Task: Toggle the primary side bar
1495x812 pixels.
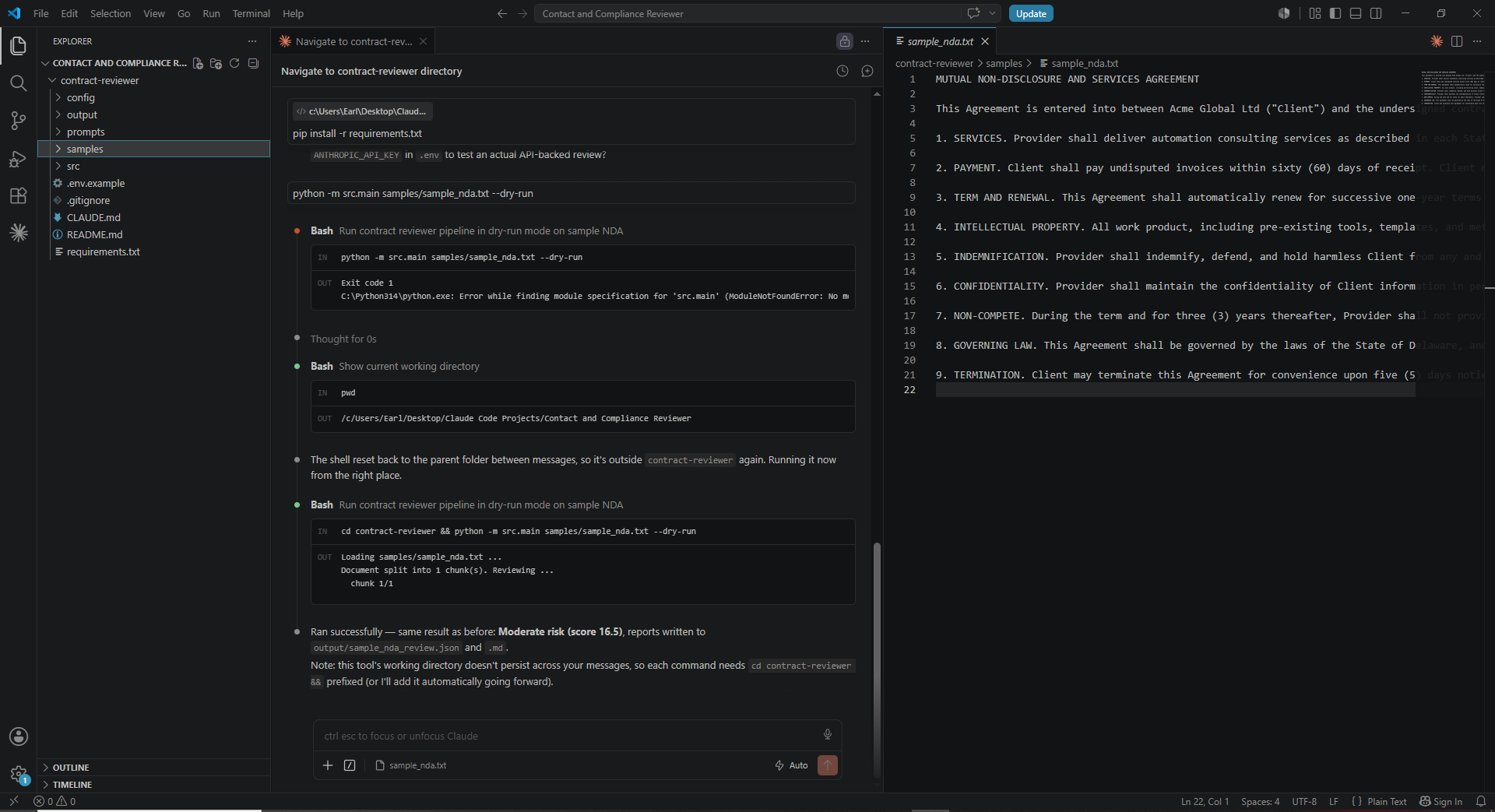Action: click(x=1335, y=13)
